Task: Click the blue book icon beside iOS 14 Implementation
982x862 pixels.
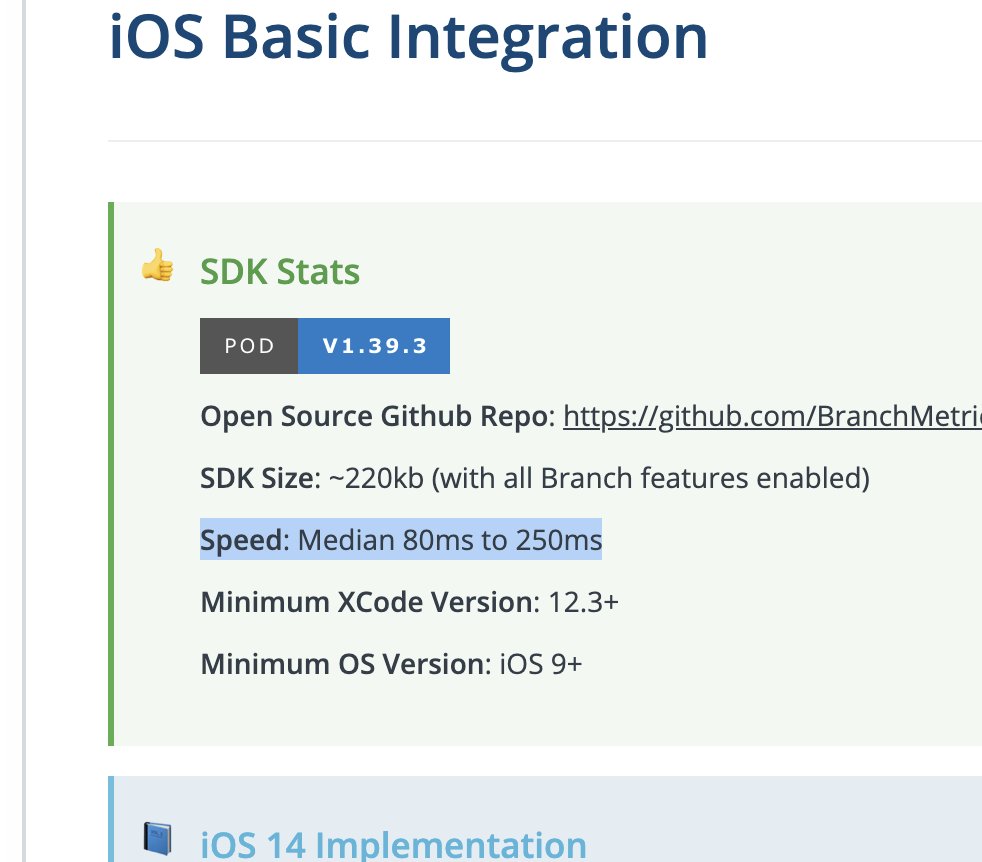Action: pyautogui.click(x=157, y=838)
